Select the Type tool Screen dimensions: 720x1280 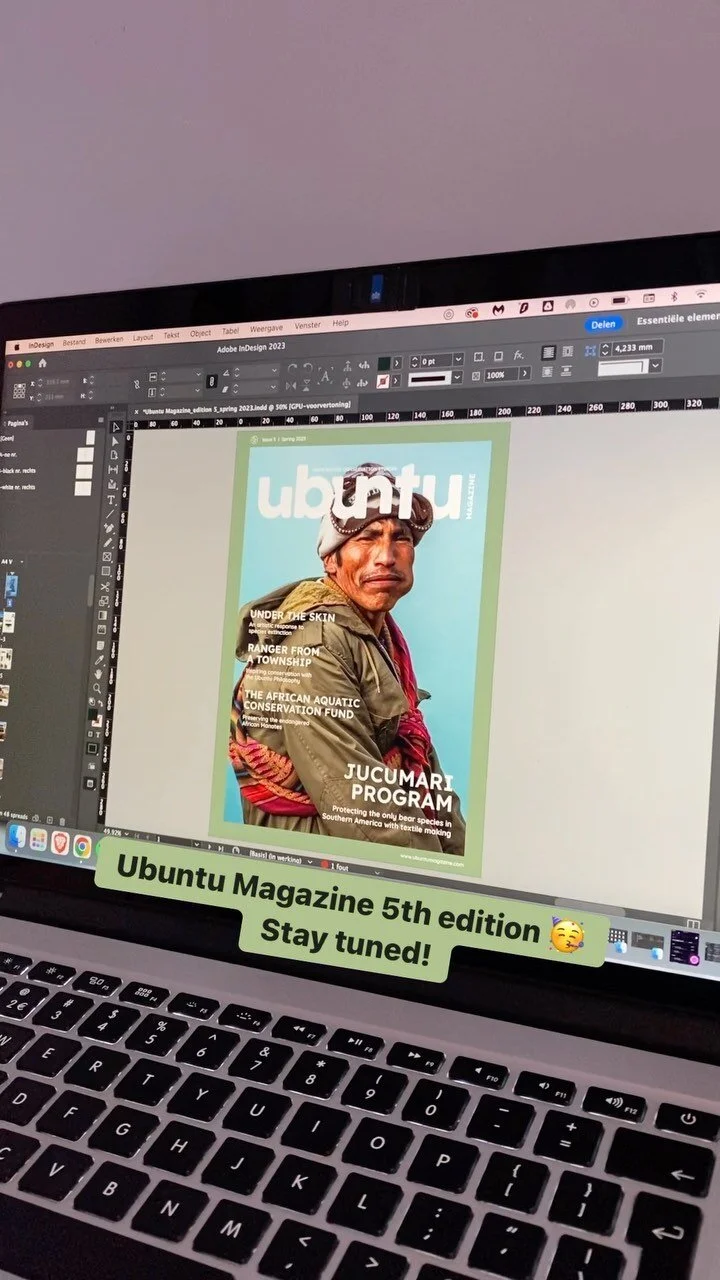tap(110, 499)
